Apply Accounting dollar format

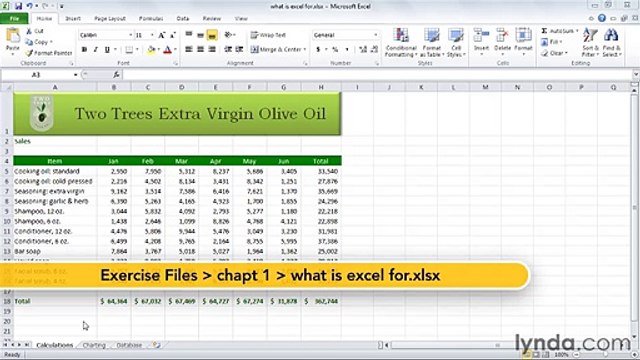pos(318,49)
